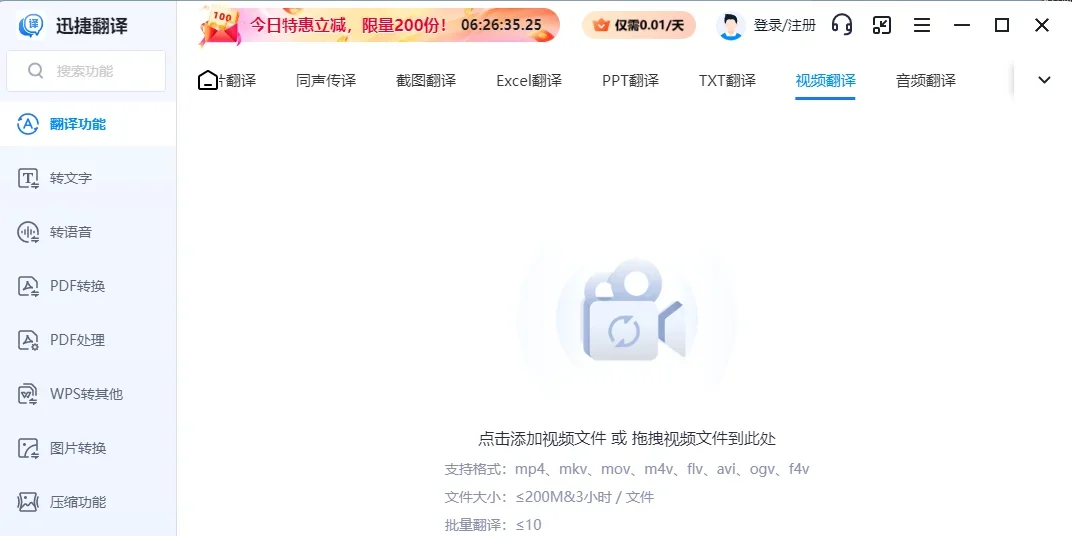Click the 迅捷翻译 app logo icon
Viewport: 1072px width, 536px height.
[x=31, y=26]
